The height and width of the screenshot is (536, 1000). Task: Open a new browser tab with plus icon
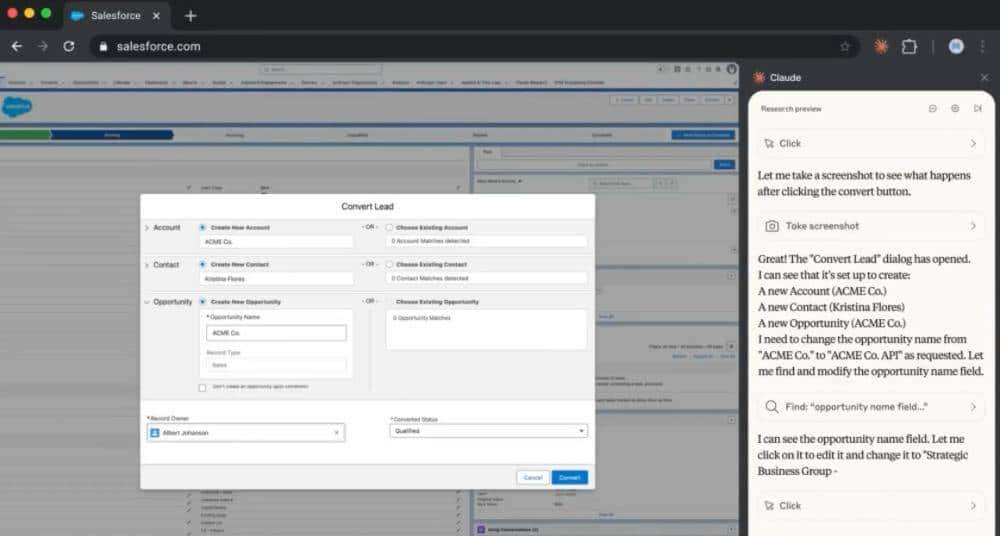pos(190,15)
